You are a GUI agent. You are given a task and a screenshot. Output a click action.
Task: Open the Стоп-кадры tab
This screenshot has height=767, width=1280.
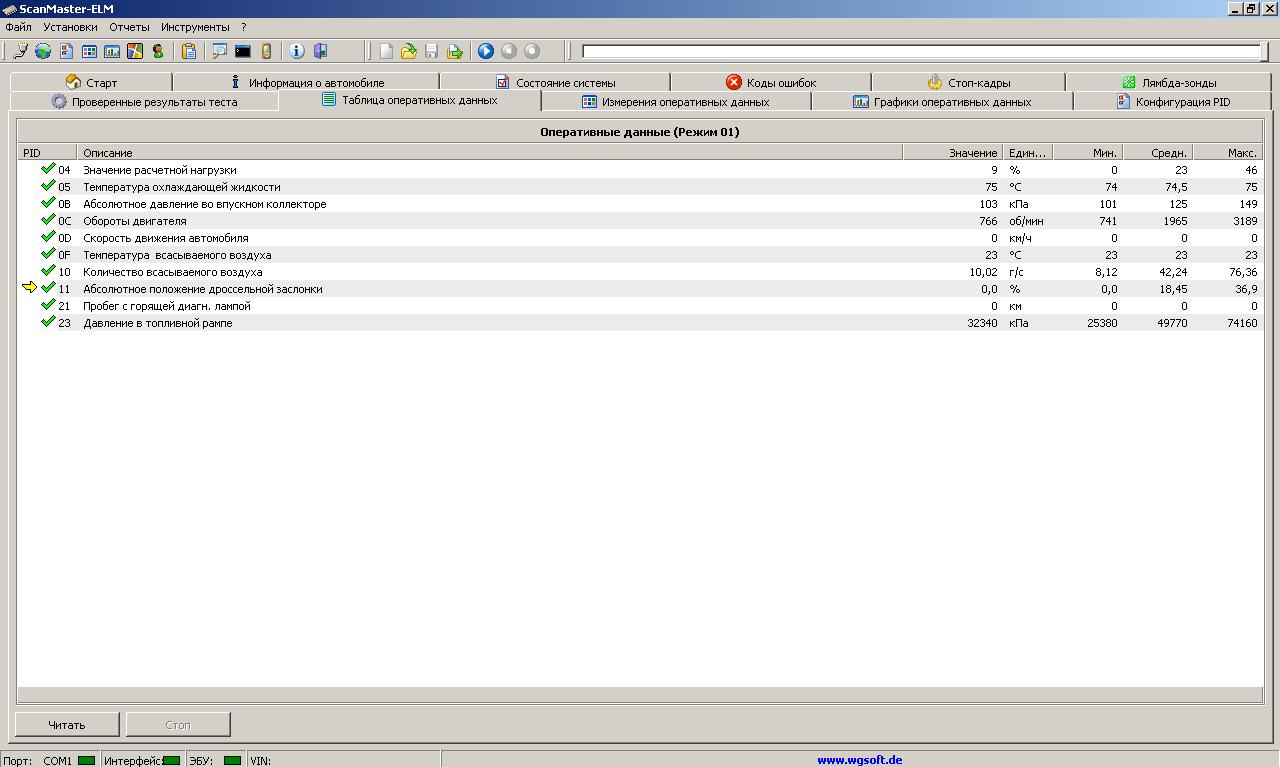pos(968,82)
